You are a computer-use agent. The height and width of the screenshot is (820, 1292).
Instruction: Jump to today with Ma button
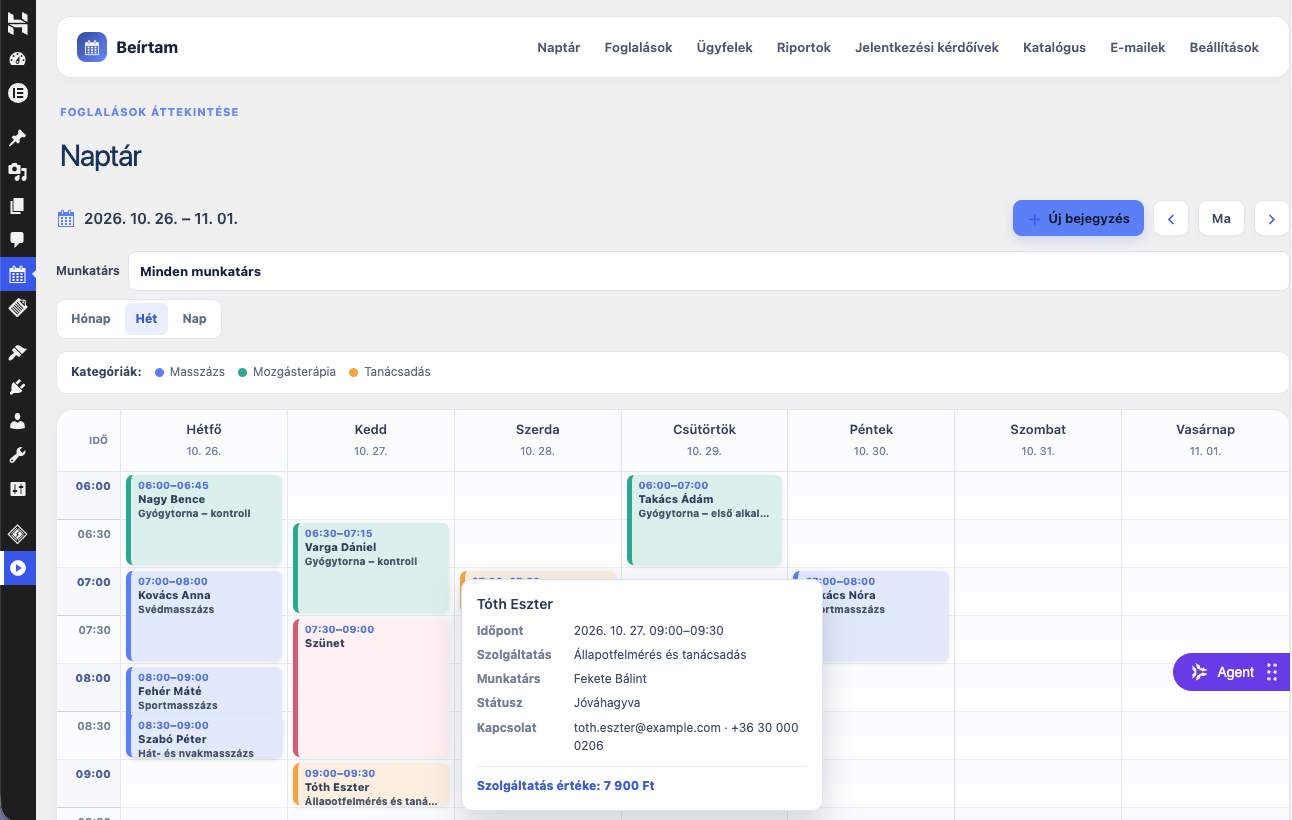point(1221,218)
